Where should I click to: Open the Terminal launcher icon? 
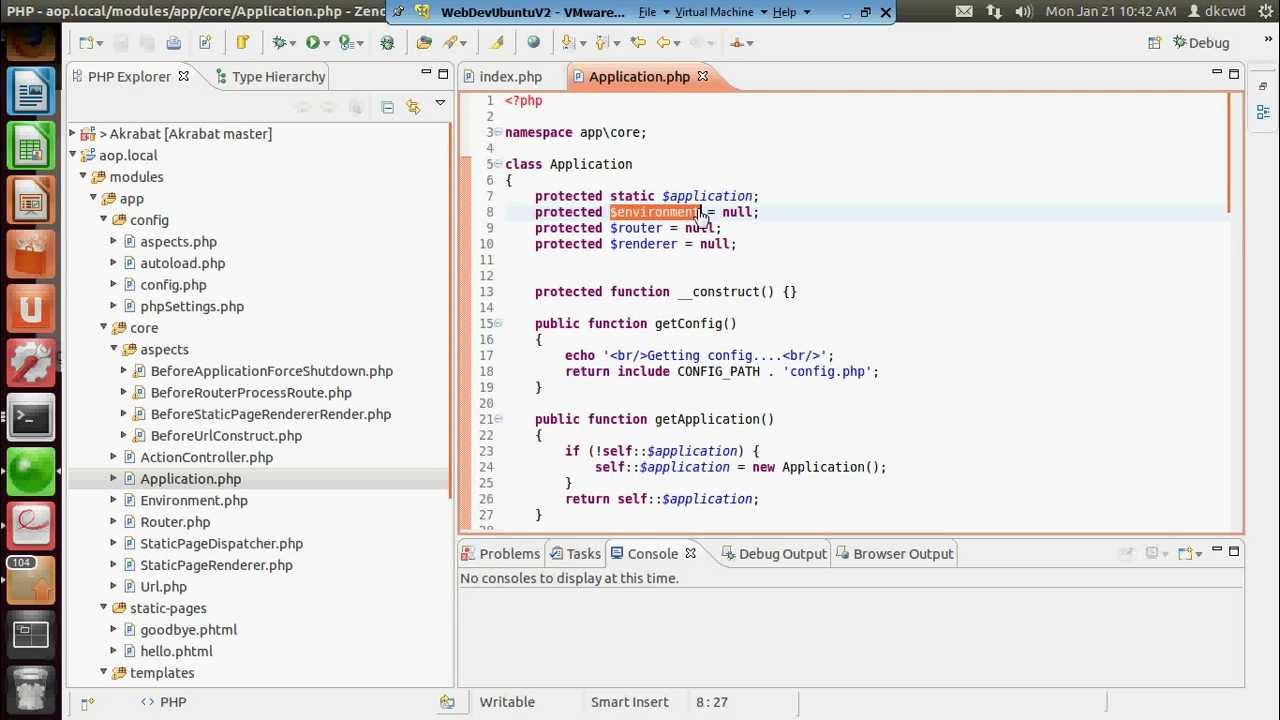coord(31,419)
